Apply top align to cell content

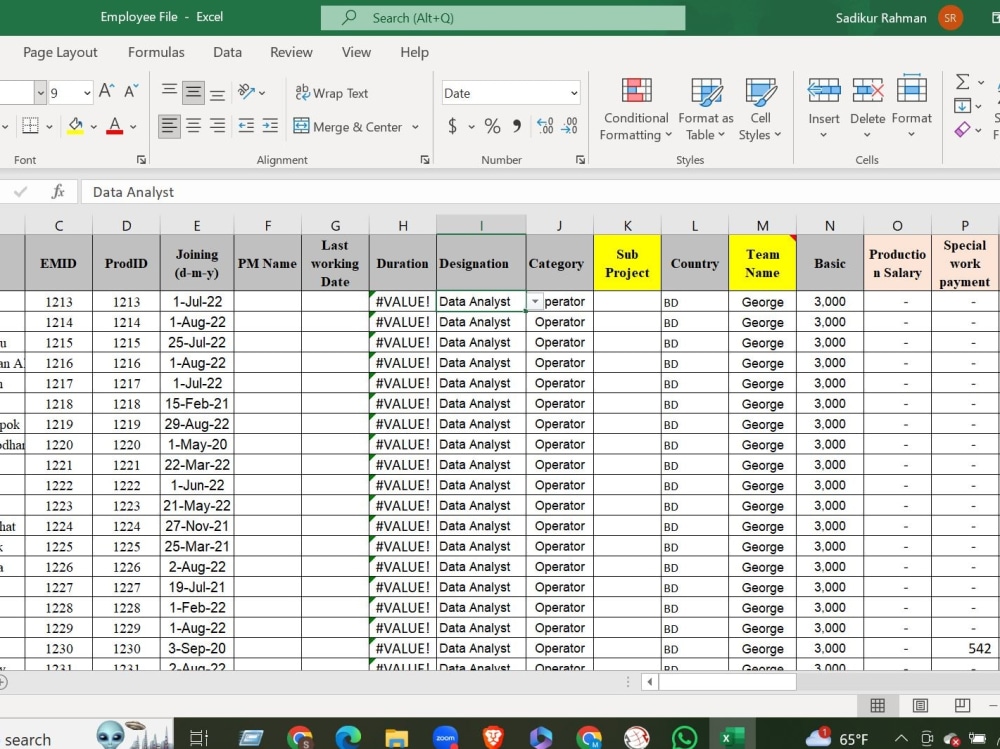pos(169,93)
